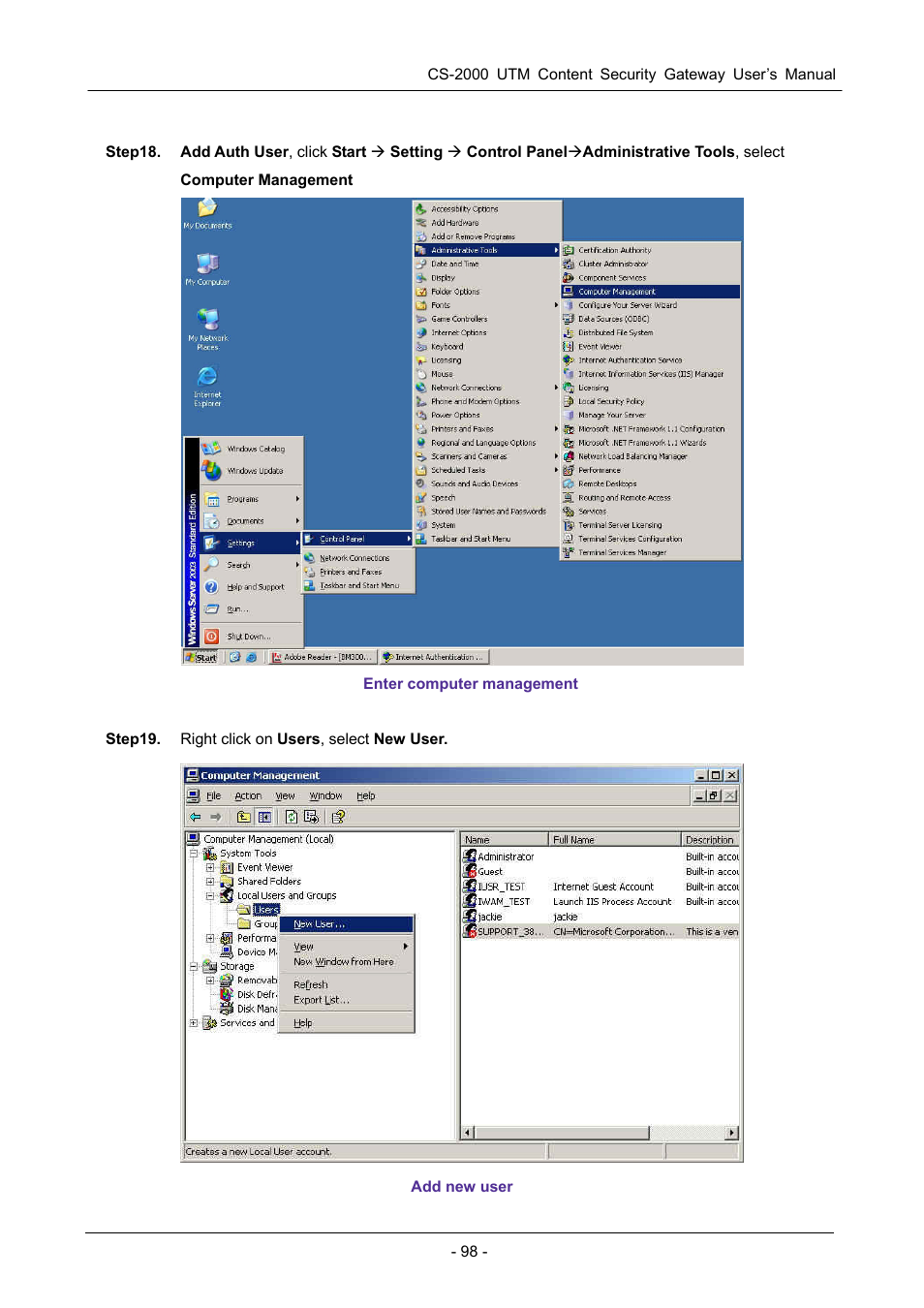Expand the Services and Applications node
Image resolution: width=924 pixels, height=1308 pixels.
(194, 1023)
